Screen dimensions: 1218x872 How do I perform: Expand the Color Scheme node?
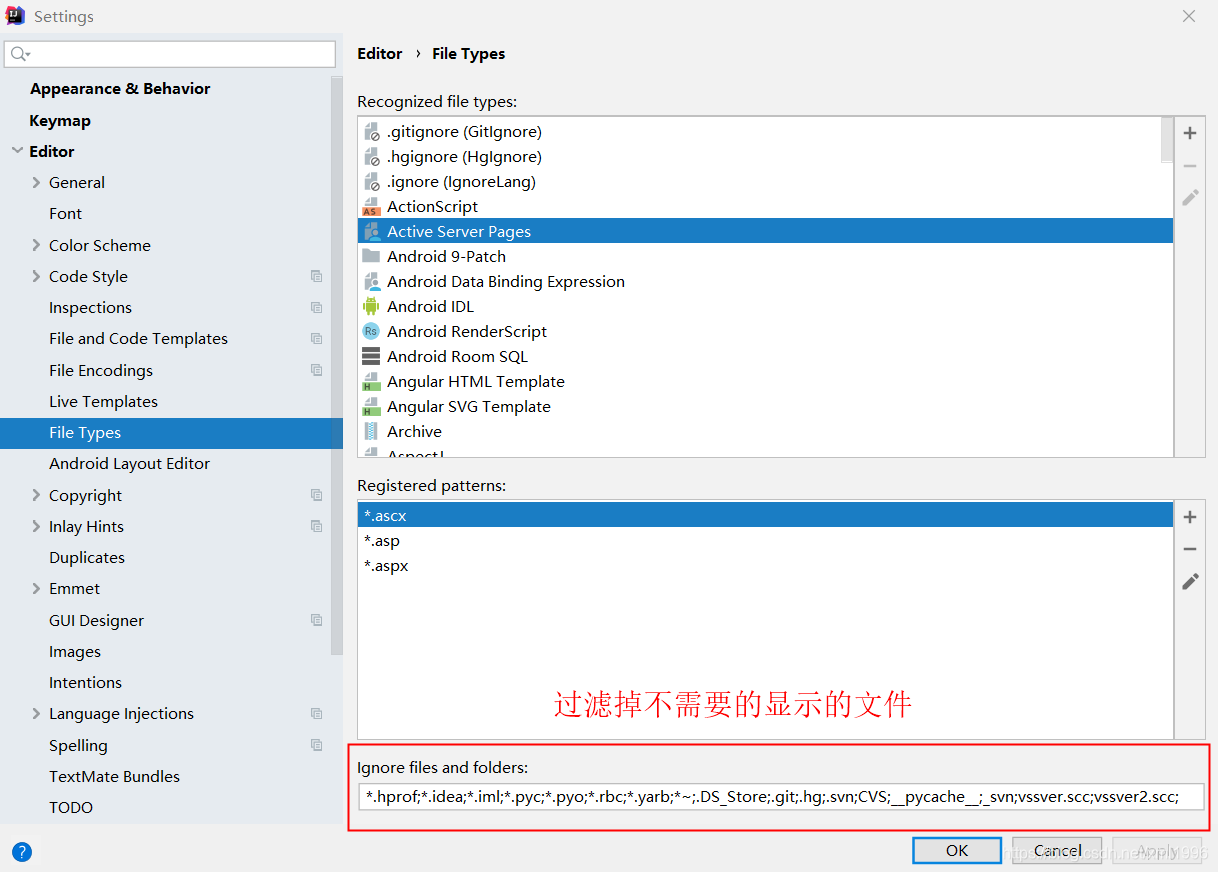tap(36, 245)
